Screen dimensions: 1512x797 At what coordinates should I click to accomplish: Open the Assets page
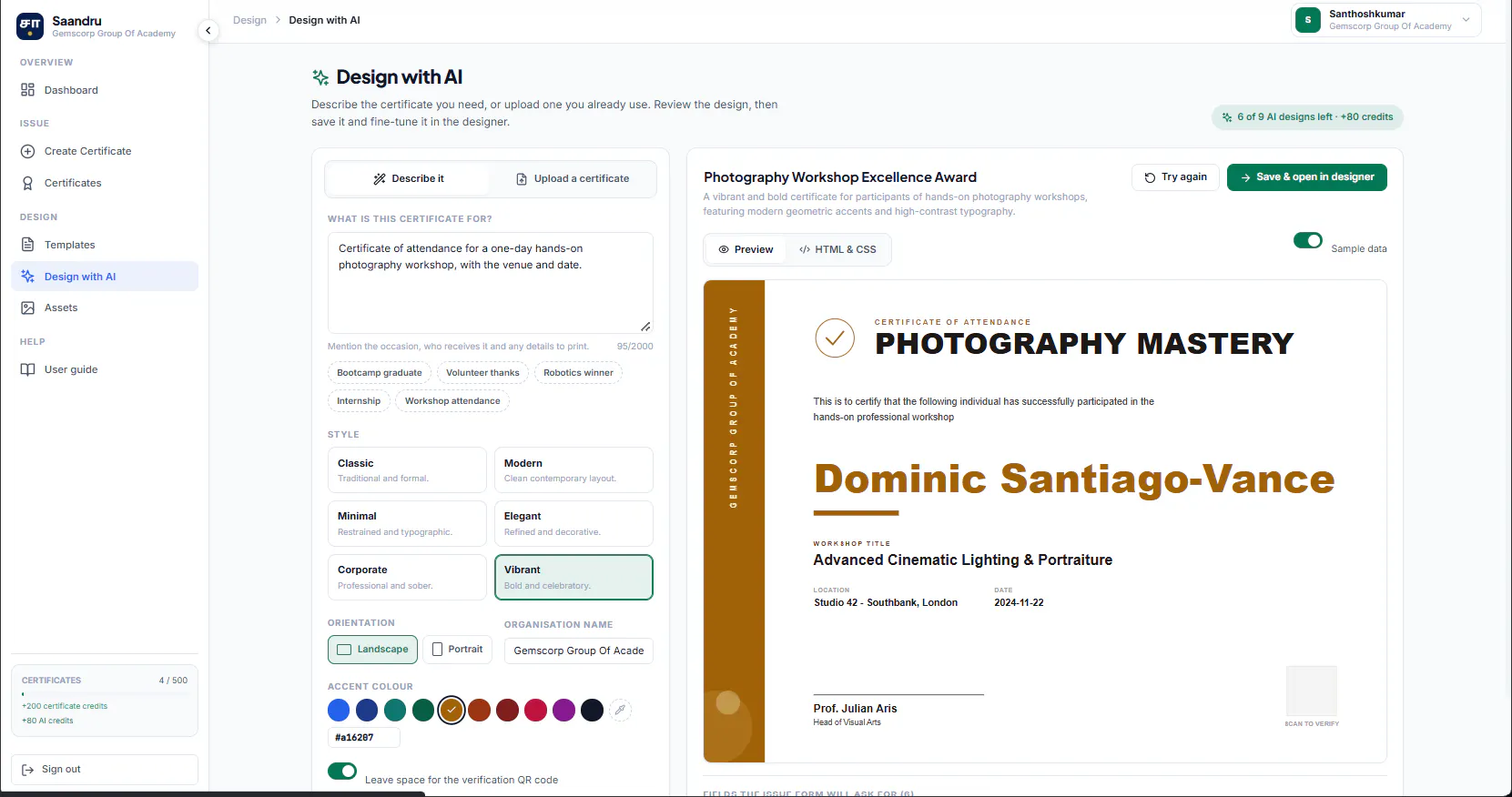(x=105, y=308)
